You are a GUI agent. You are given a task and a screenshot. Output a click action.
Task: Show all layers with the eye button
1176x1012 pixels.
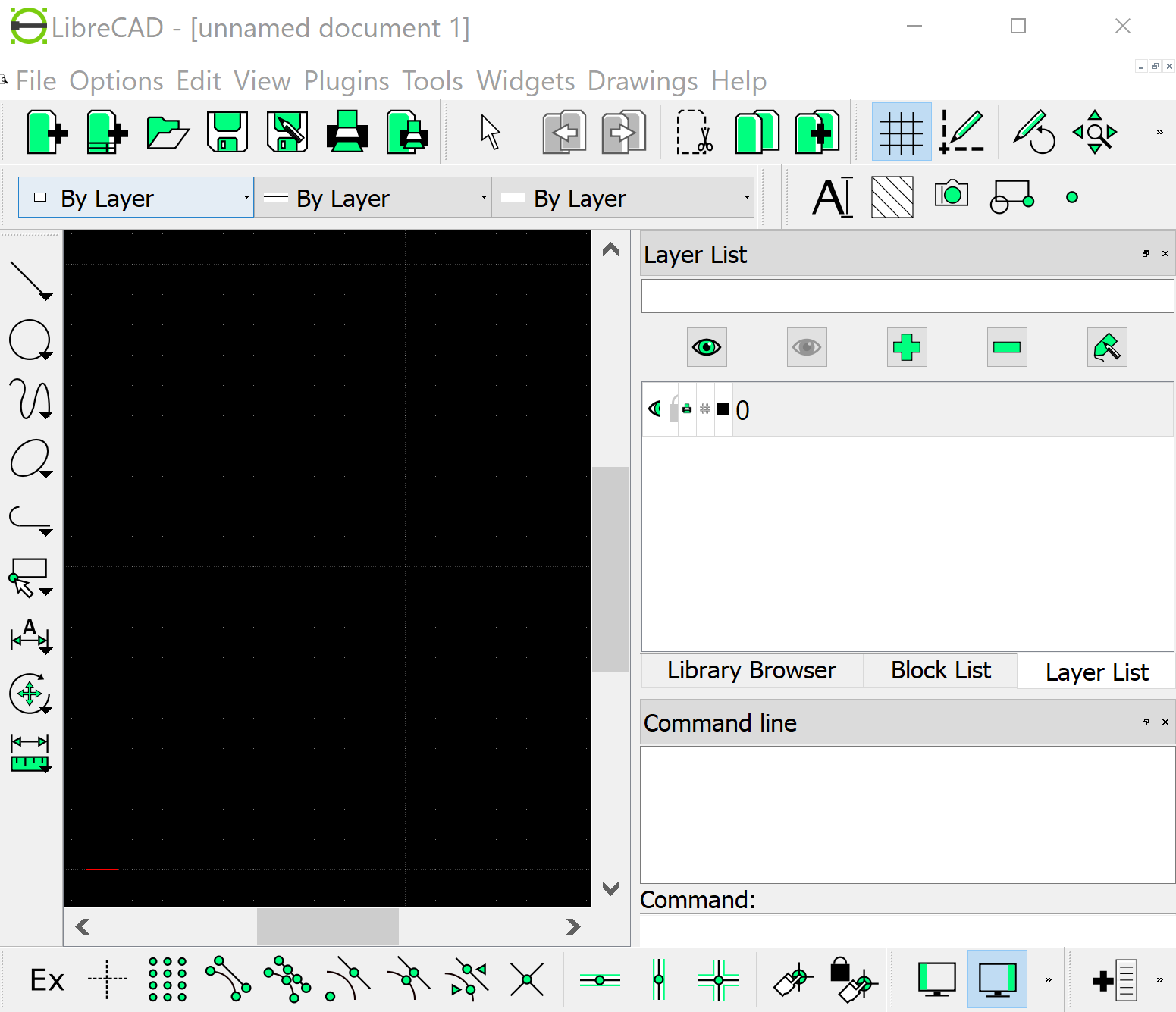coord(707,347)
